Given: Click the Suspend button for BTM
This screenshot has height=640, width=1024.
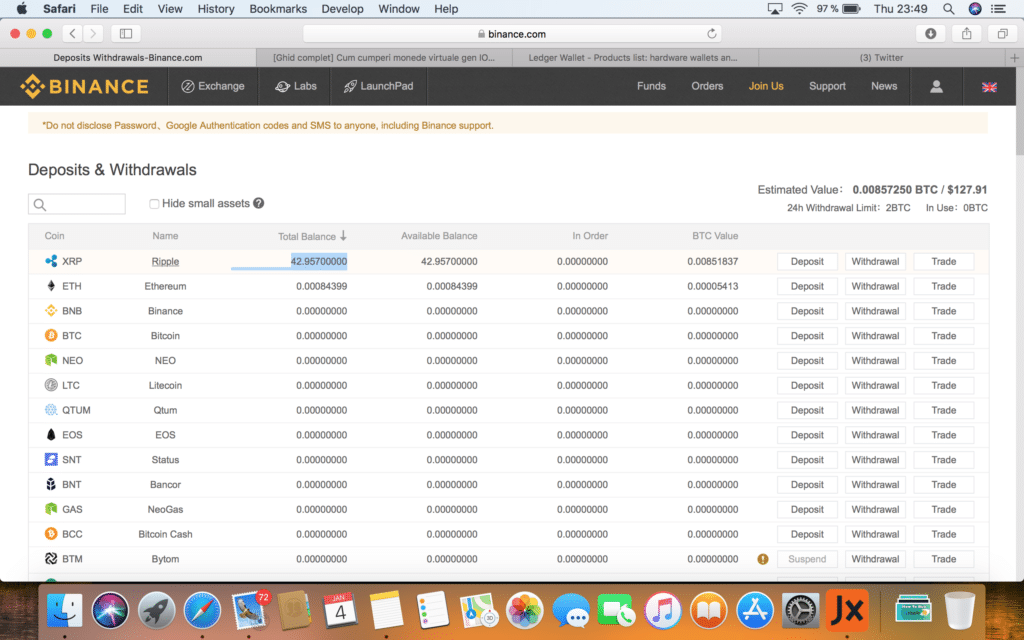Looking at the screenshot, I should click(807, 559).
